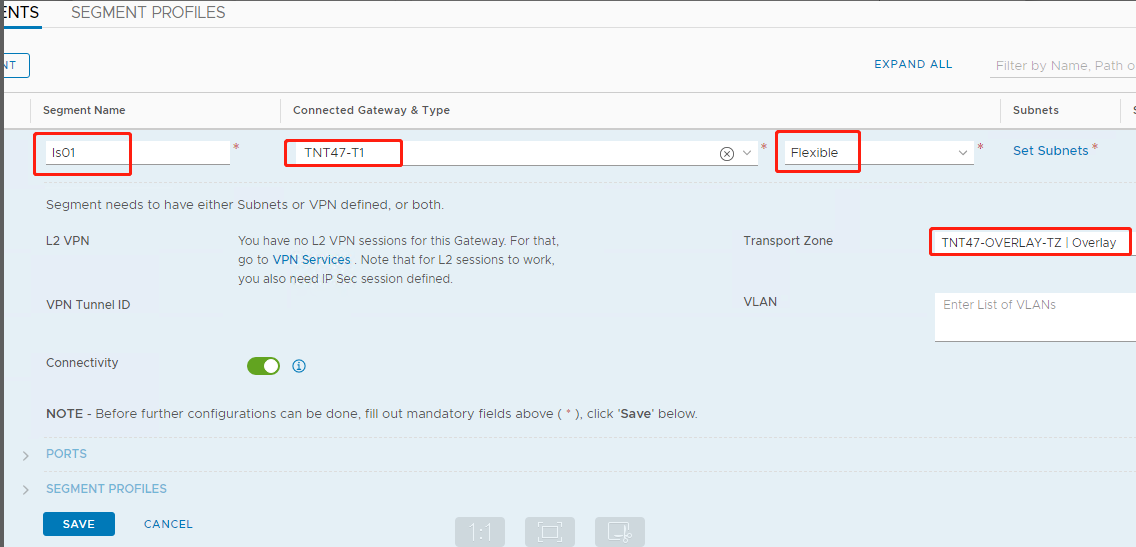
Task: Focus the Filter by Name search field
Action: click(1062, 65)
